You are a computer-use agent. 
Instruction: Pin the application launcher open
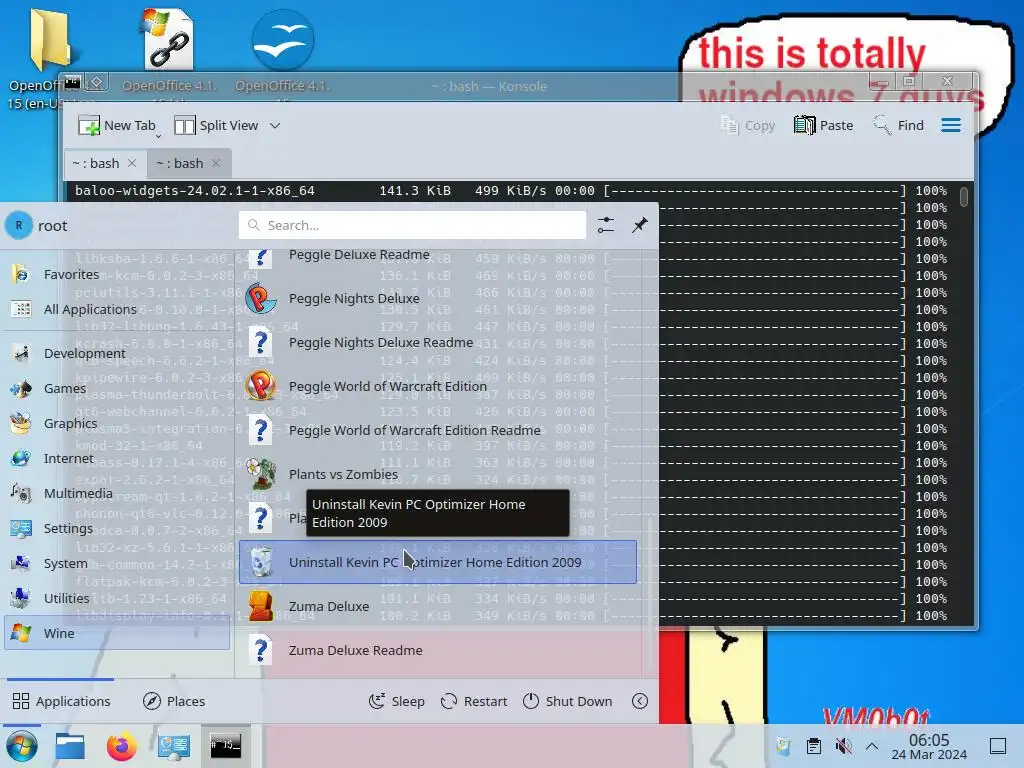coord(640,225)
